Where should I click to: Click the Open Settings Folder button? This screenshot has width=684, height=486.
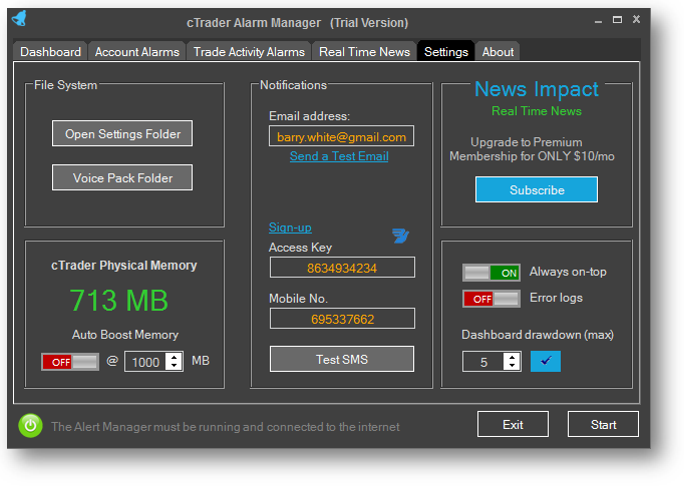pos(123,133)
